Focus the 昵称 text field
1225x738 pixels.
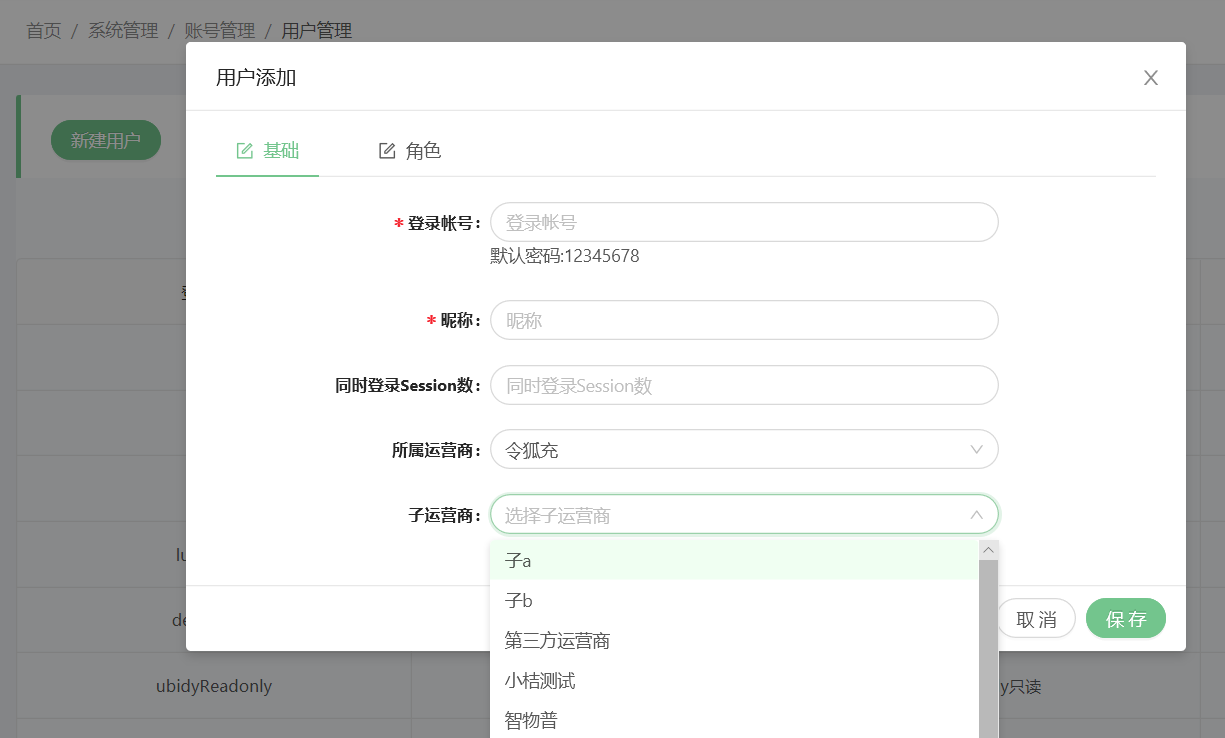(743, 320)
